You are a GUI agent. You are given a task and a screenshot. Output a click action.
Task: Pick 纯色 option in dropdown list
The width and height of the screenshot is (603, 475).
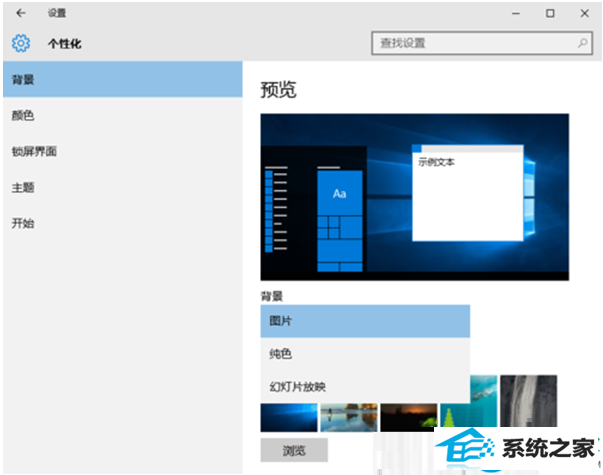[364, 354]
